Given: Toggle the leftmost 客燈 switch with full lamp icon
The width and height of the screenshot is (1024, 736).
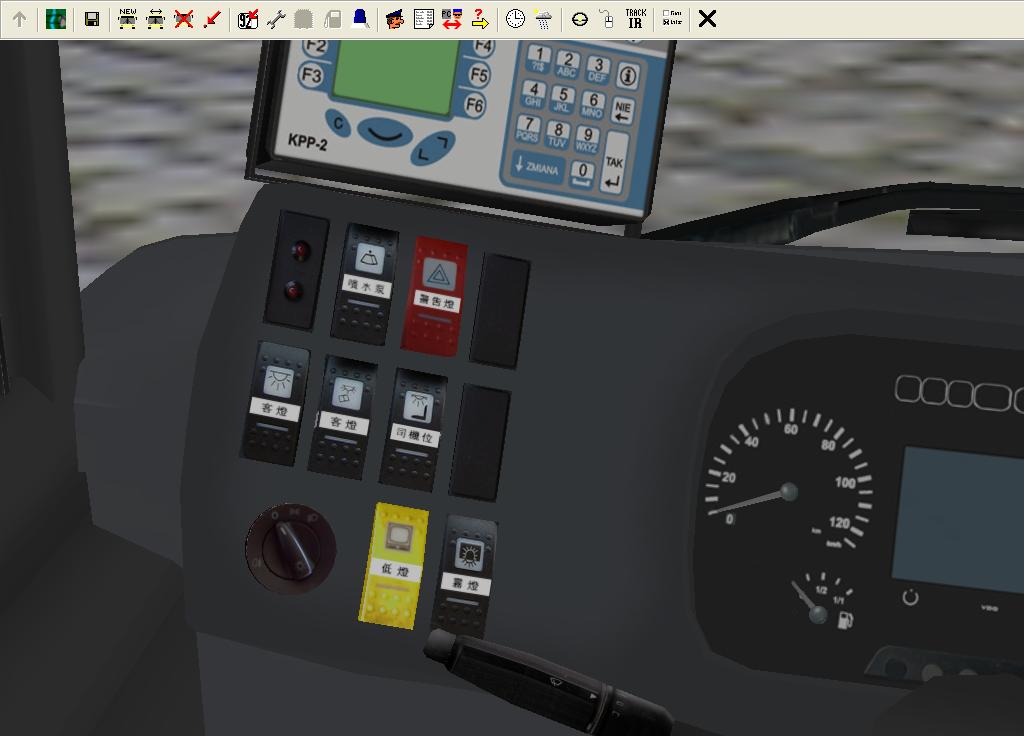Looking at the screenshot, I should (x=275, y=404).
